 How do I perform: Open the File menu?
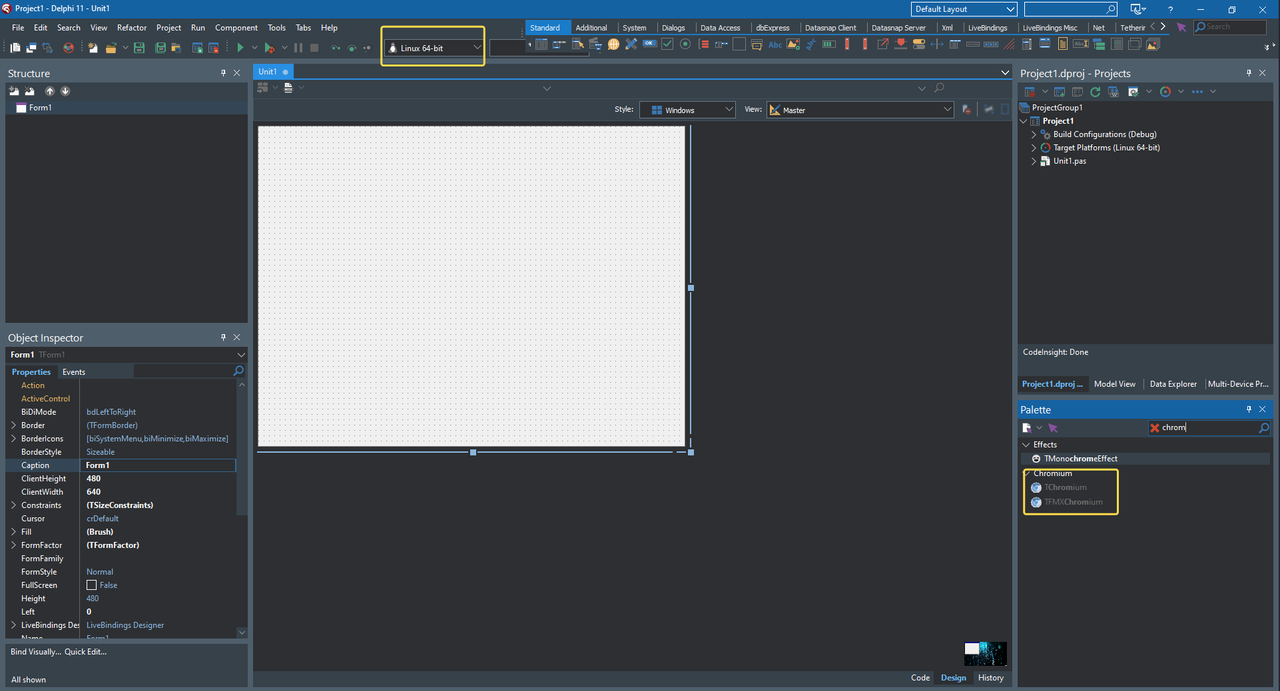click(x=18, y=28)
